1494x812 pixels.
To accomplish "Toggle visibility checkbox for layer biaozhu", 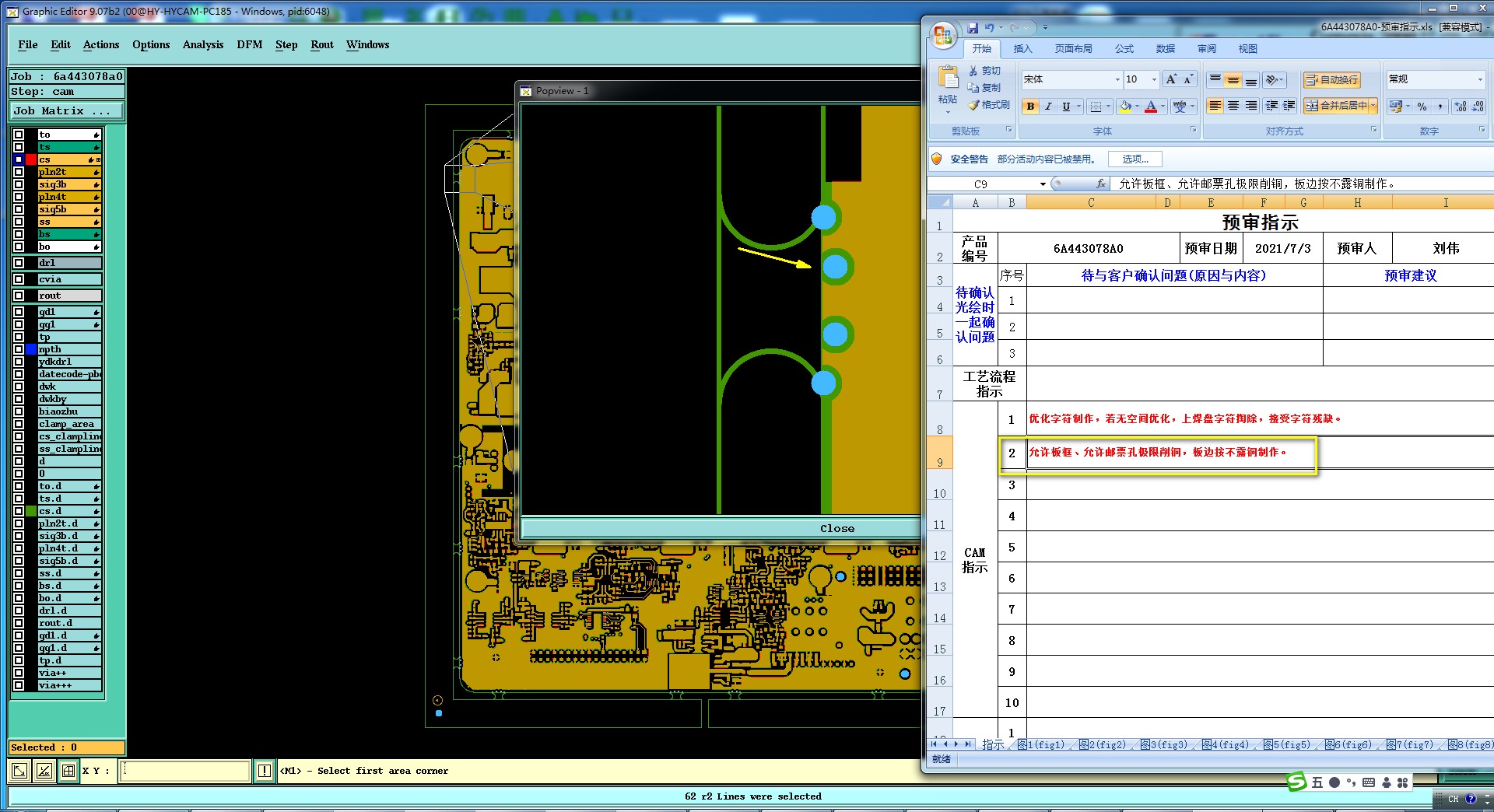I will click(x=19, y=411).
